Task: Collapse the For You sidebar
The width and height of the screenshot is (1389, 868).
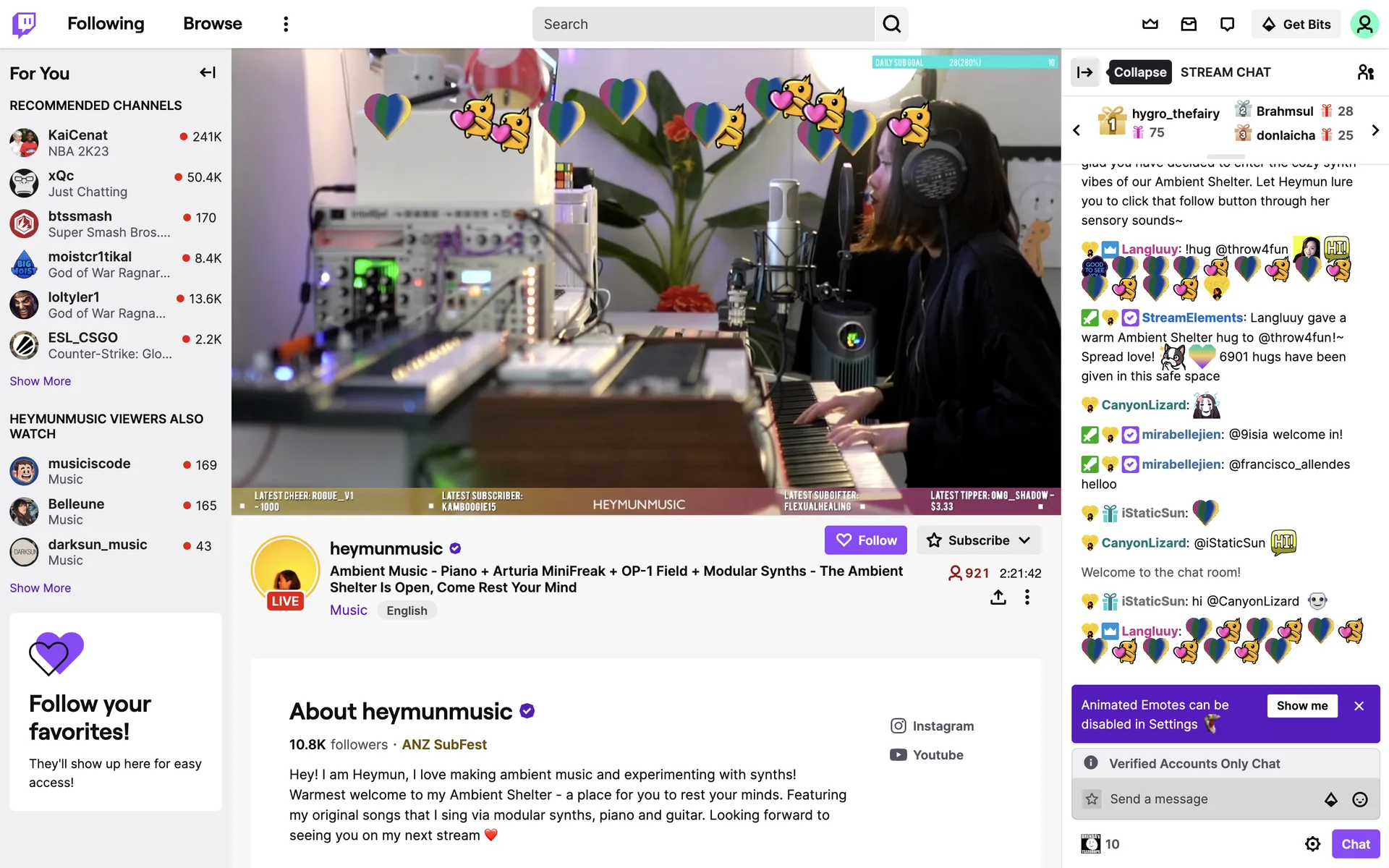Action: tap(208, 72)
